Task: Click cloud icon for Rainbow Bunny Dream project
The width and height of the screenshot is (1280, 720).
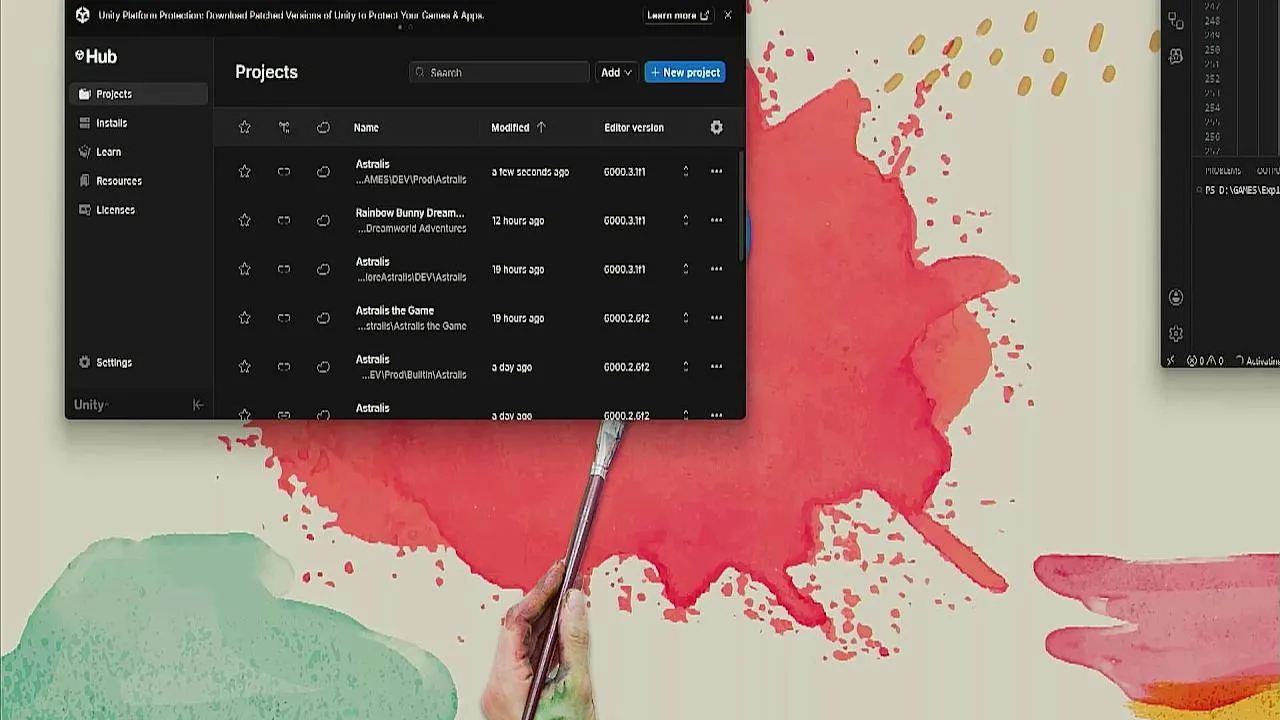Action: [323, 220]
